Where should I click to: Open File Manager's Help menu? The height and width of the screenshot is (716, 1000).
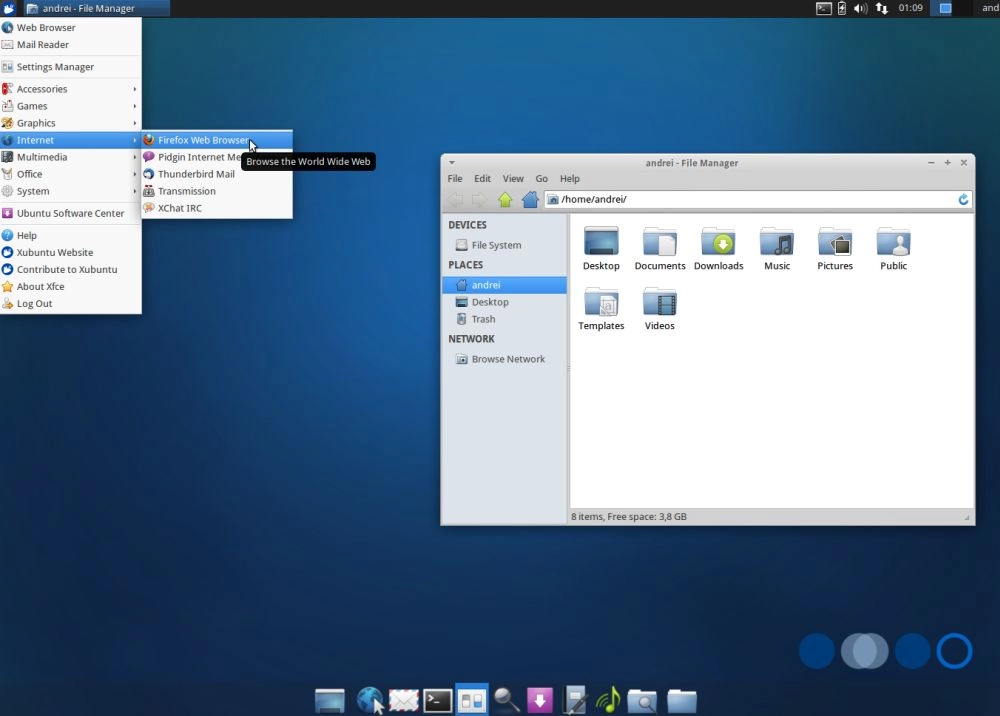(x=570, y=179)
